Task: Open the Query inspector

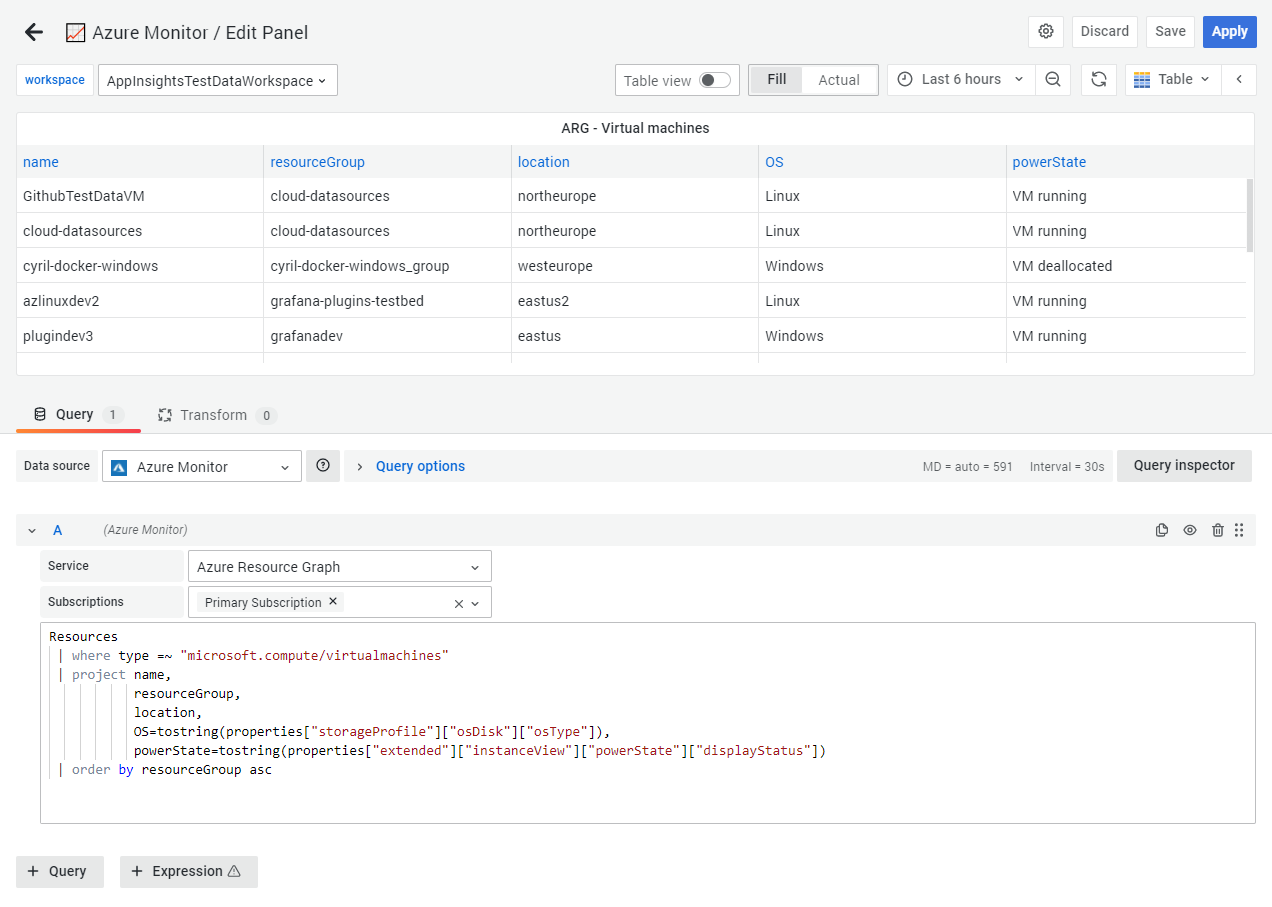Action: tap(1184, 465)
